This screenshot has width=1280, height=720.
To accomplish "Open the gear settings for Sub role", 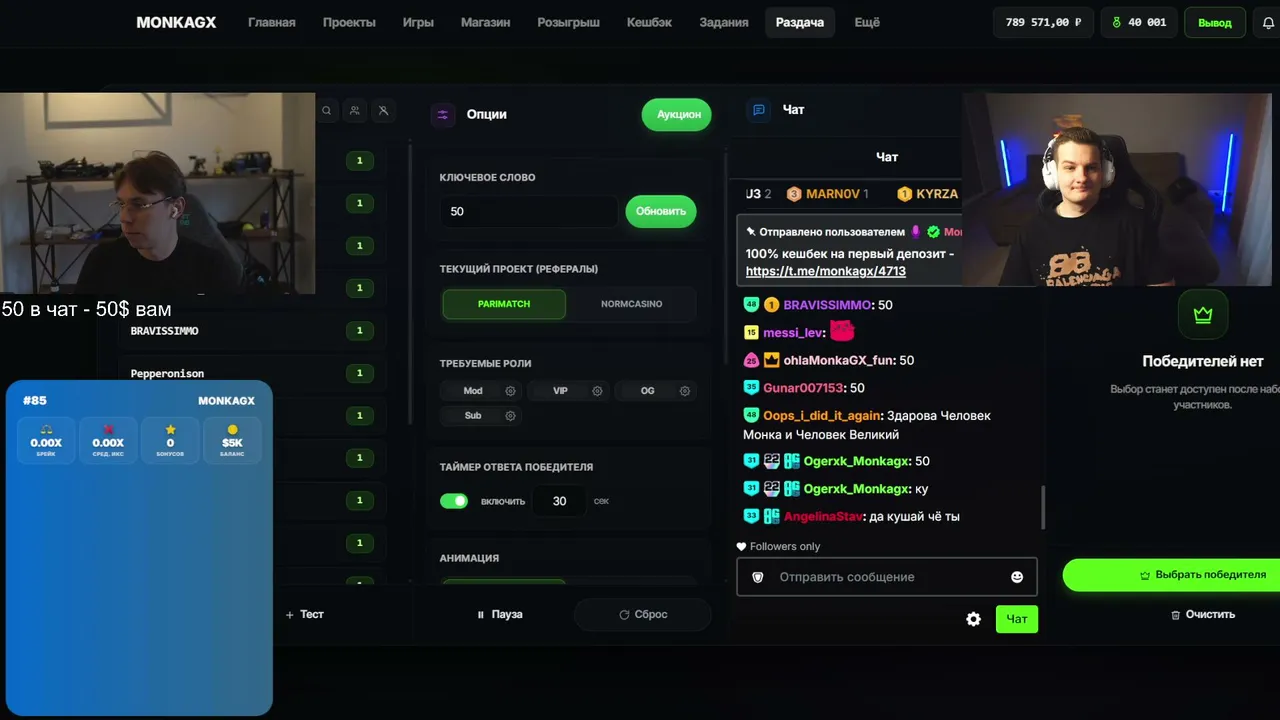I will 510,416.
